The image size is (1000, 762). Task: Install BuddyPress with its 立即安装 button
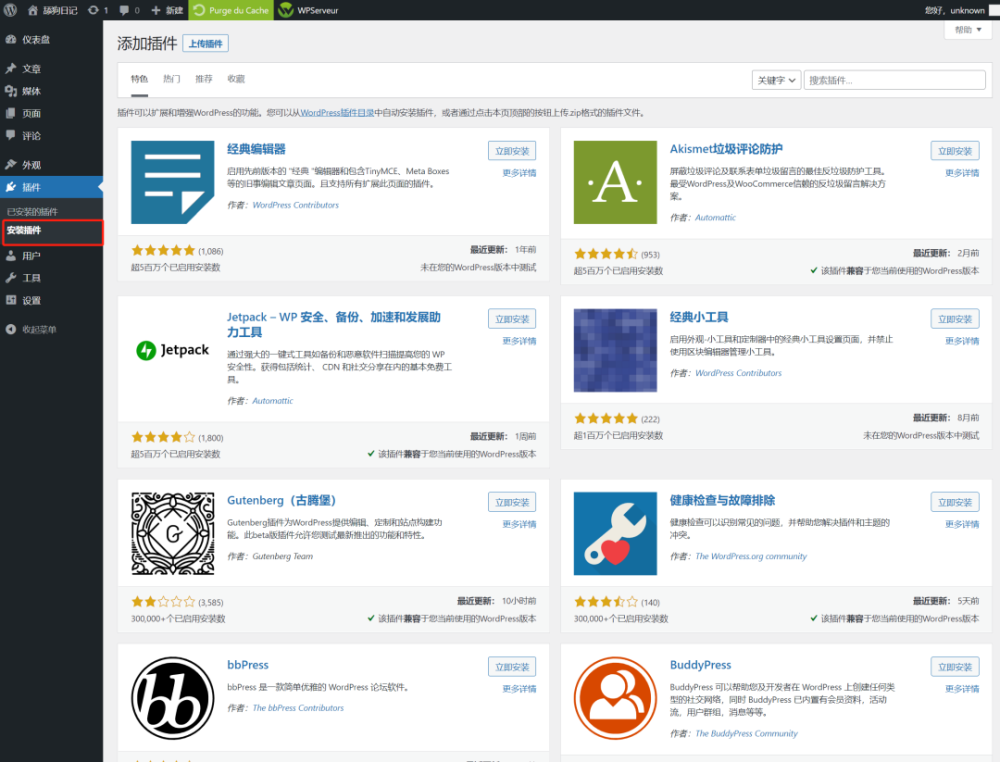pyautogui.click(x=955, y=667)
